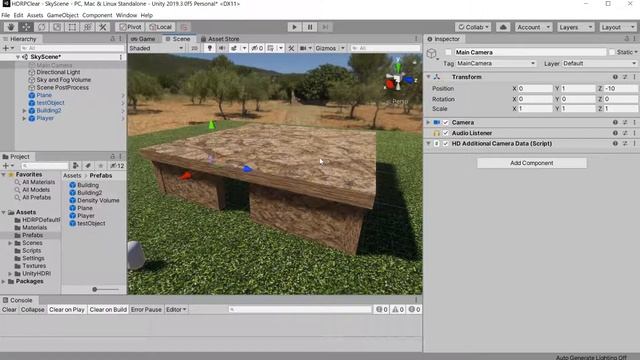Image resolution: width=640 pixels, height=360 pixels.
Task: Toggle Error Pause in Console
Action: [146, 309]
